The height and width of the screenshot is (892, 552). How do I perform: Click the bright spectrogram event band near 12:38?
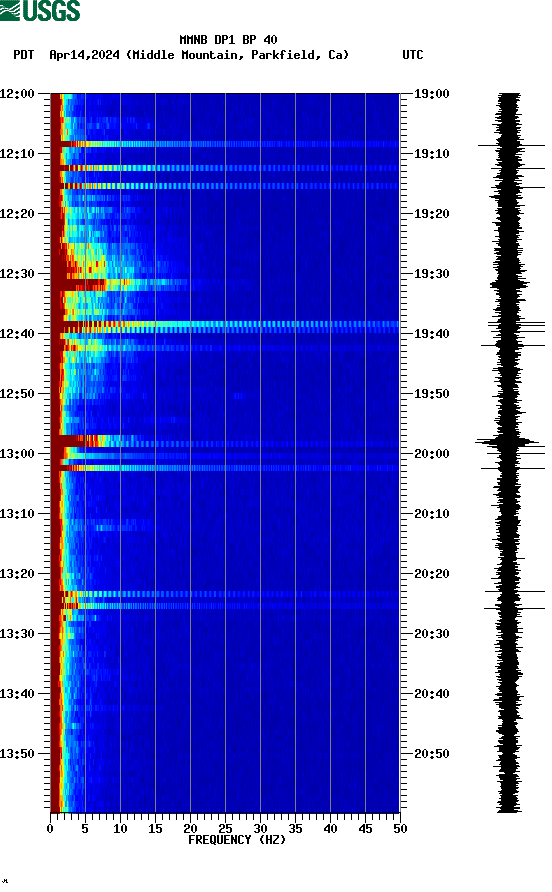tap(225, 324)
